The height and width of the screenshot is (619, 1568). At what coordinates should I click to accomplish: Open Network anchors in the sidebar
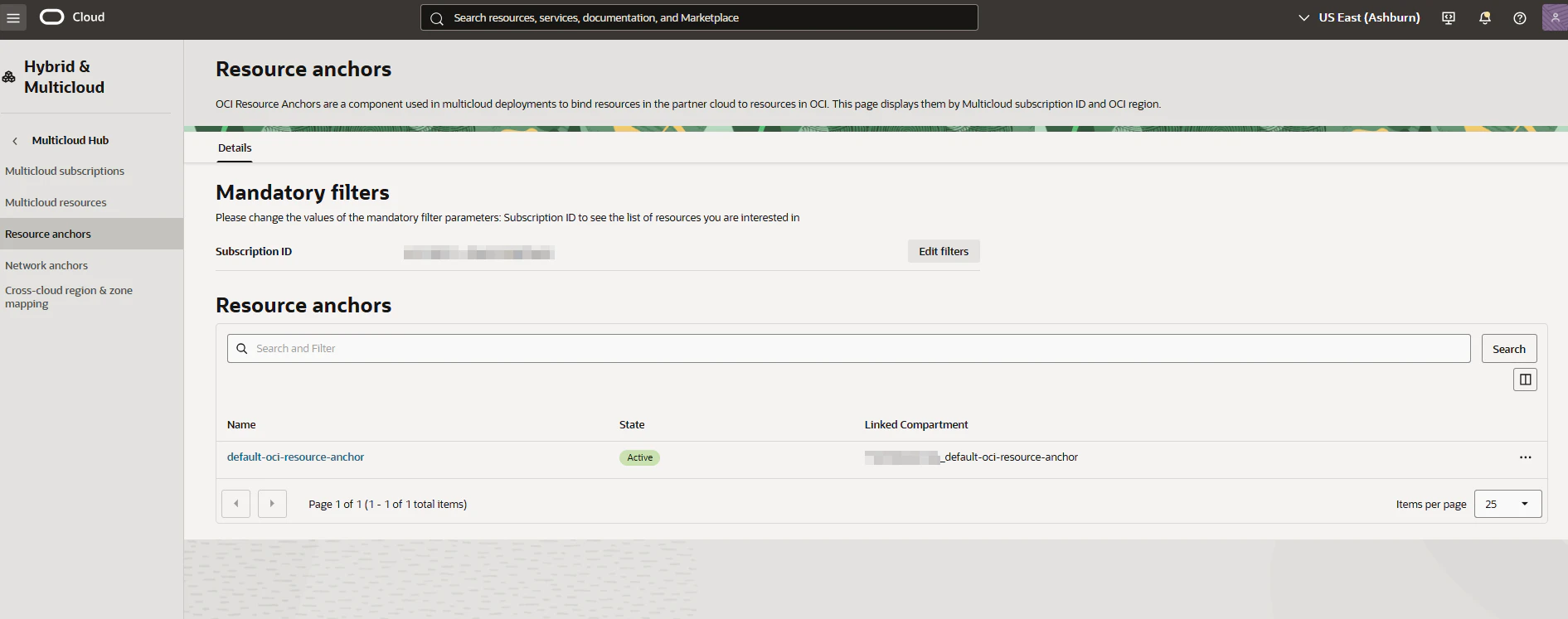[x=46, y=265]
